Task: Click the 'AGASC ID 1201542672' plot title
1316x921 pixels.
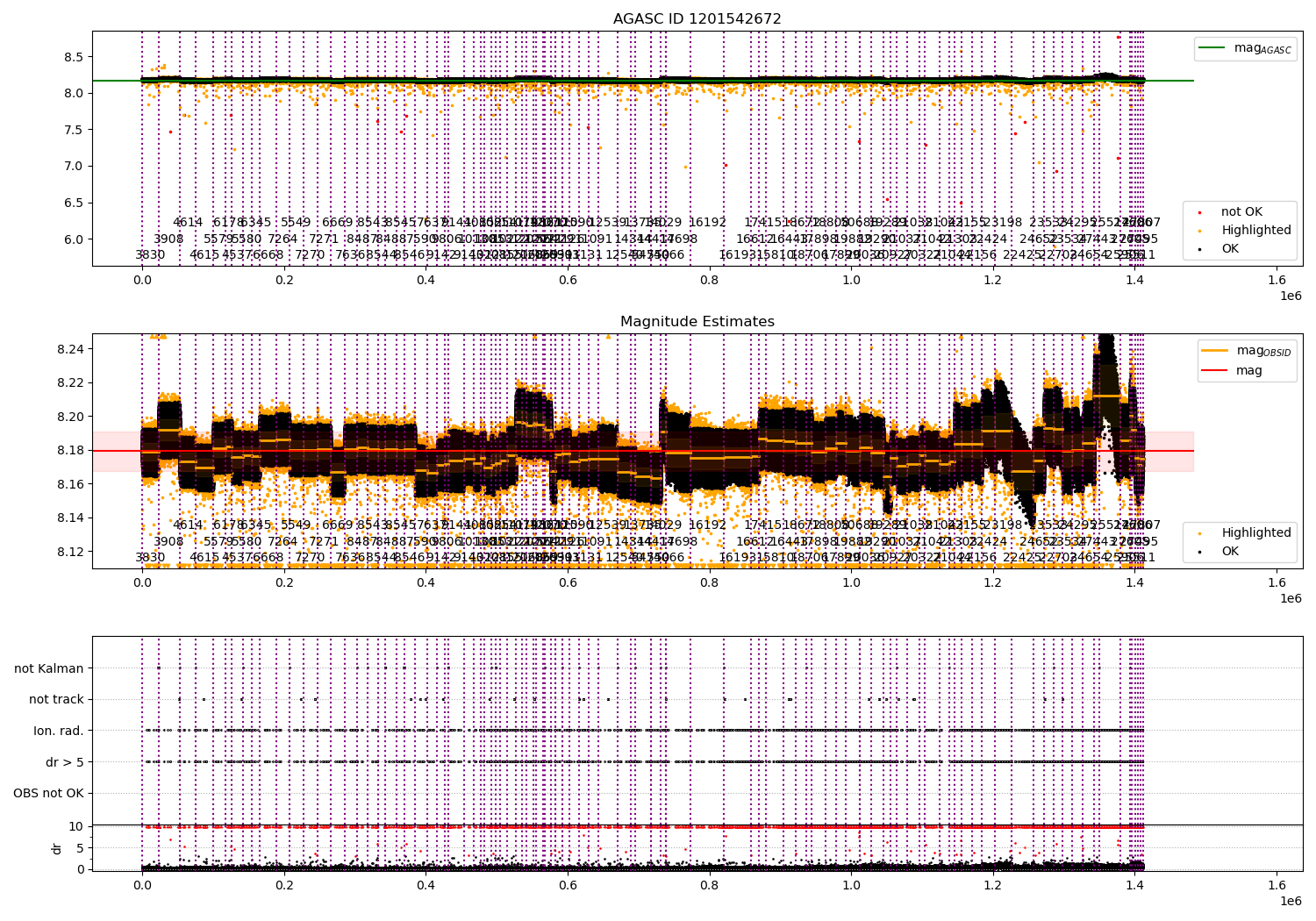Action: (x=697, y=19)
